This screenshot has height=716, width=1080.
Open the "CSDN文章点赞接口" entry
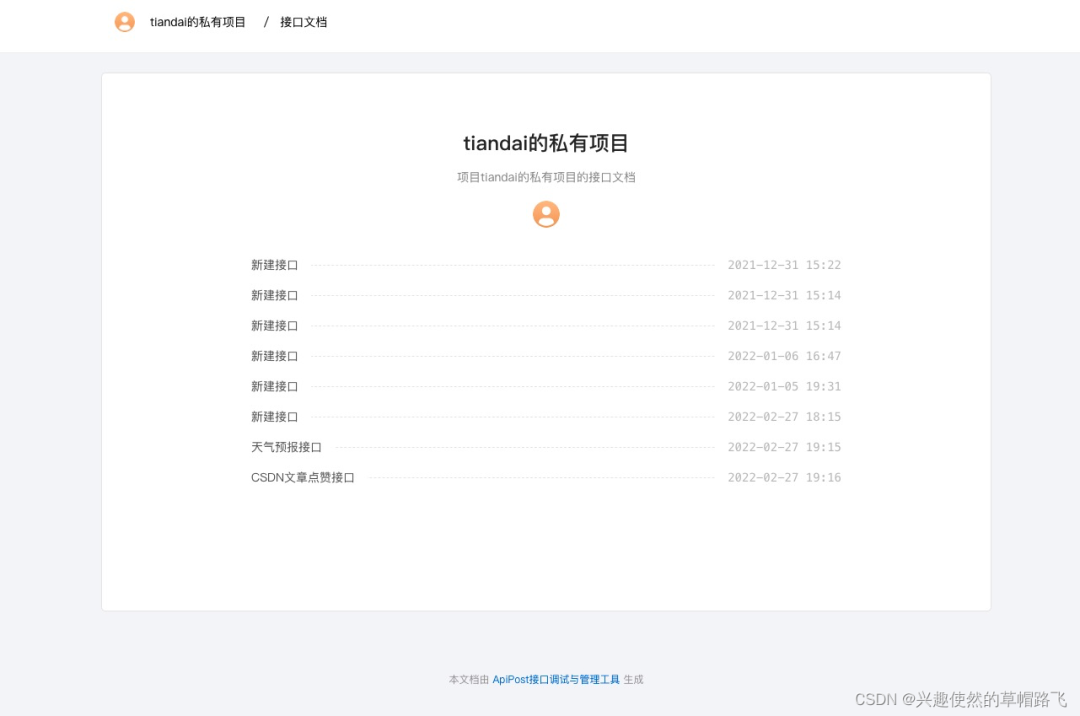coord(302,477)
